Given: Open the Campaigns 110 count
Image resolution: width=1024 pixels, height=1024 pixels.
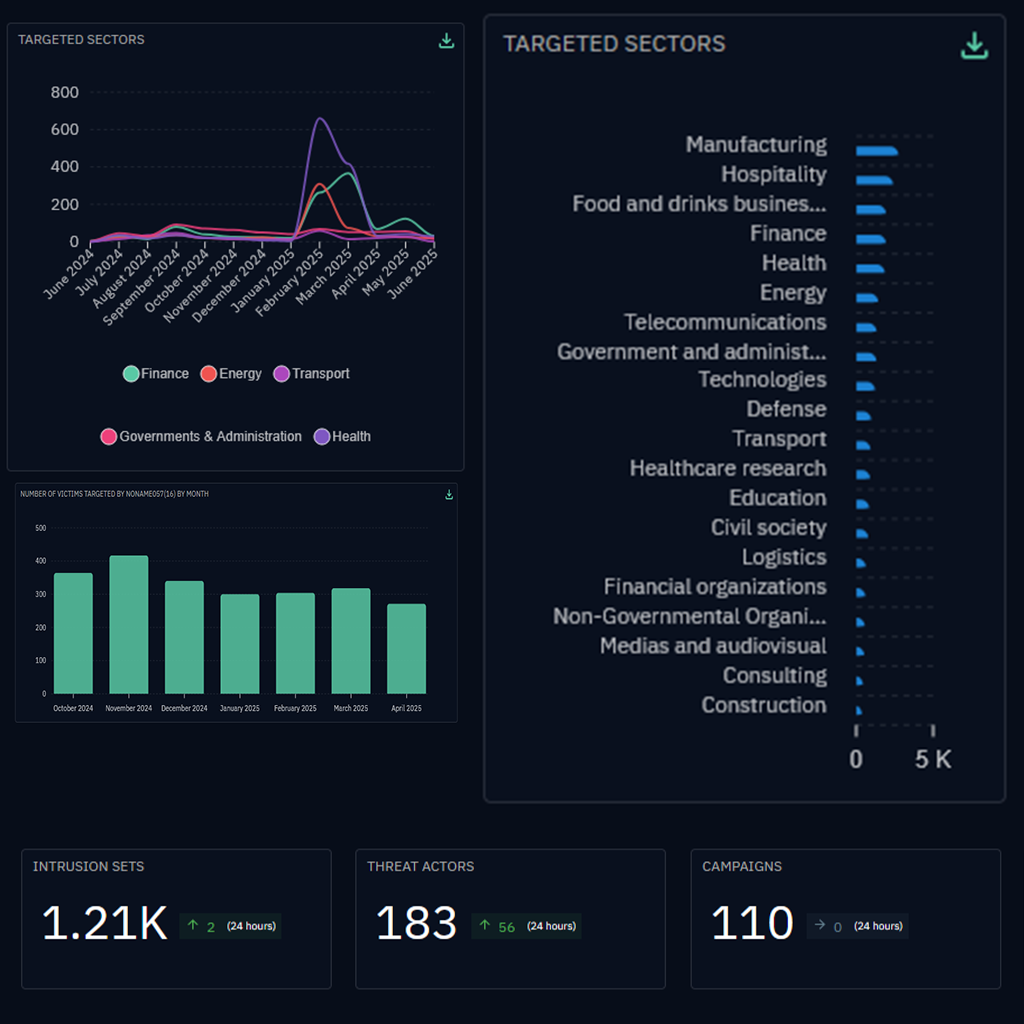Looking at the screenshot, I should pyautogui.click(x=751, y=924).
